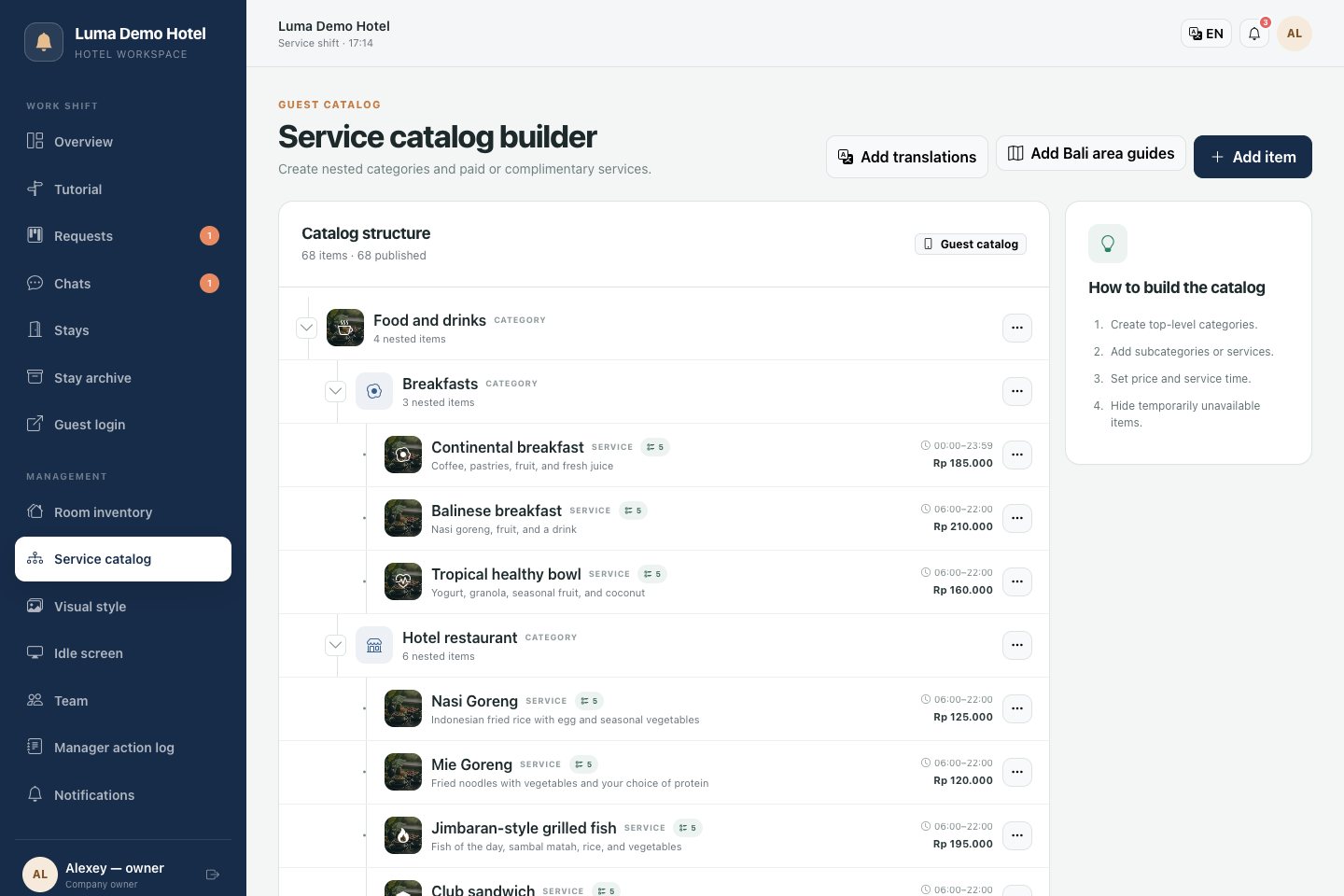Open the EN language selector
The width and height of the screenshot is (1344, 896).
click(x=1206, y=34)
